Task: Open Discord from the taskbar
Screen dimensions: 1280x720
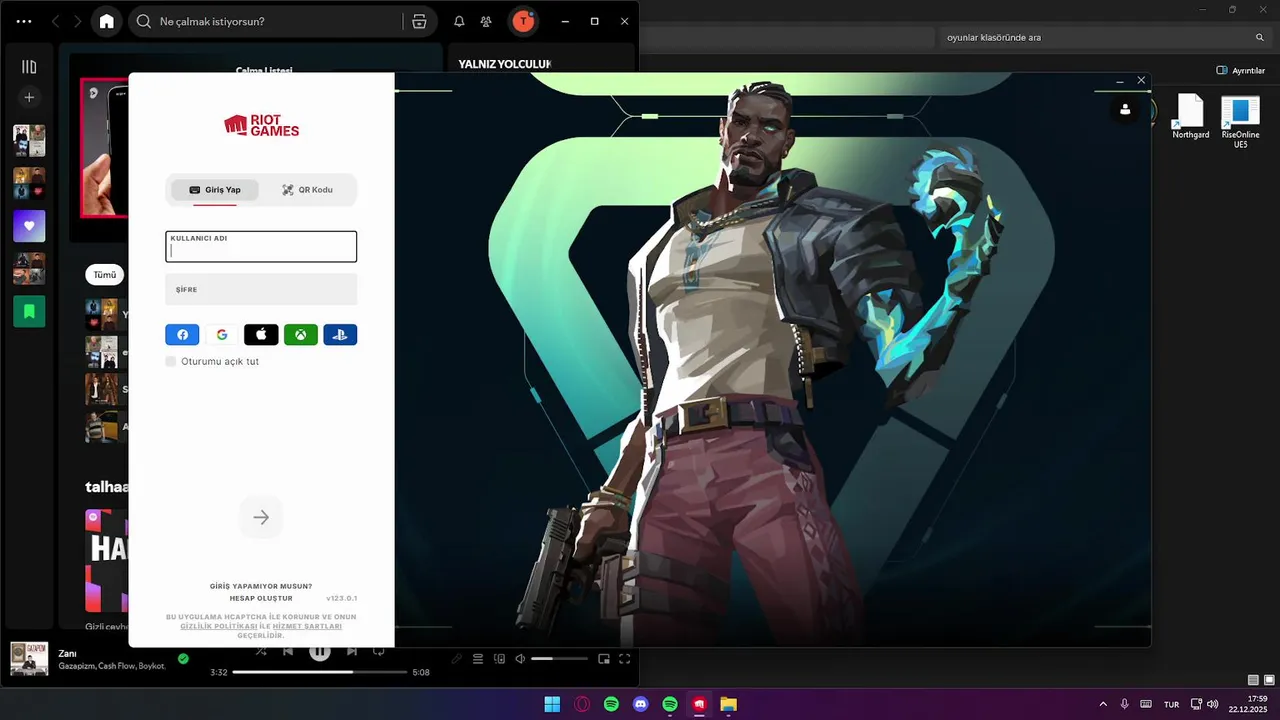Action: point(641,704)
